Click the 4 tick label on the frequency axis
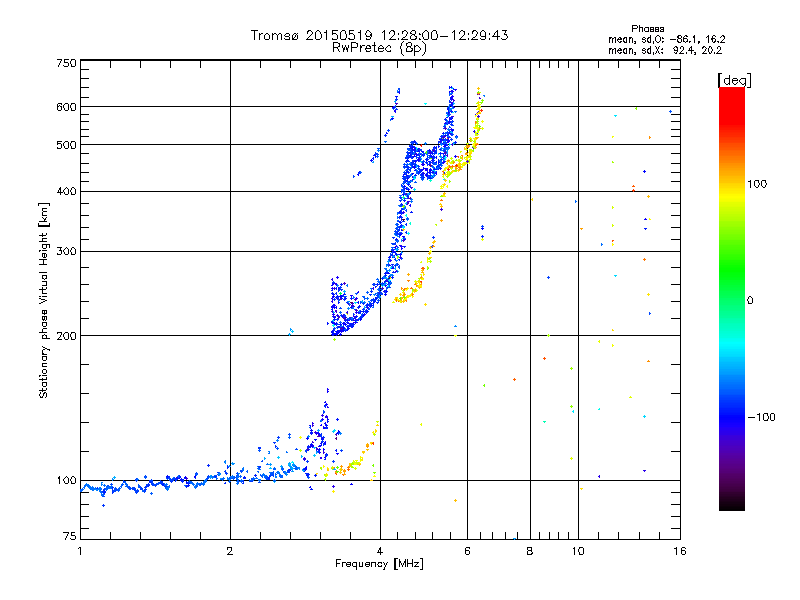800x600 pixels. click(380, 551)
